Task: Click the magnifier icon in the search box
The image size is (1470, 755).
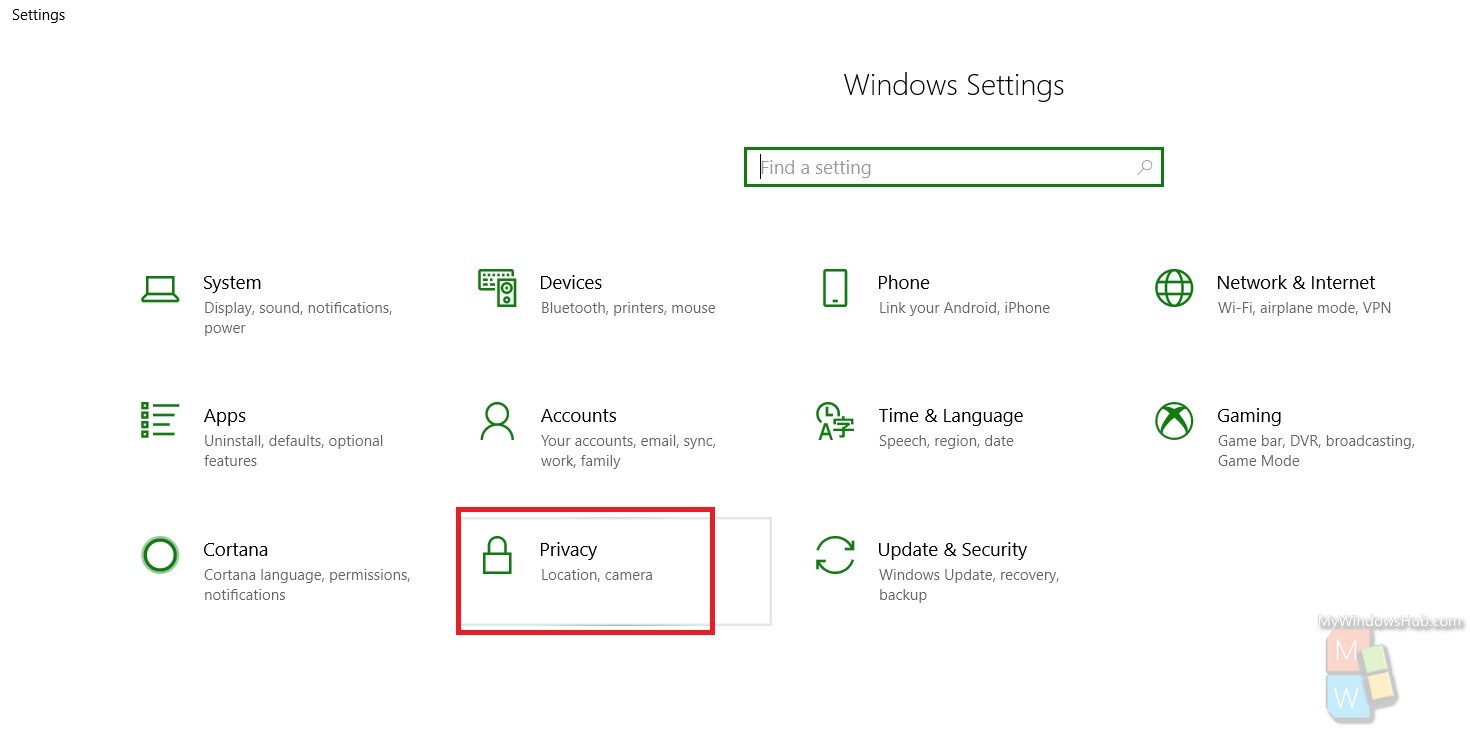Action: click(x=1145, y=167)
